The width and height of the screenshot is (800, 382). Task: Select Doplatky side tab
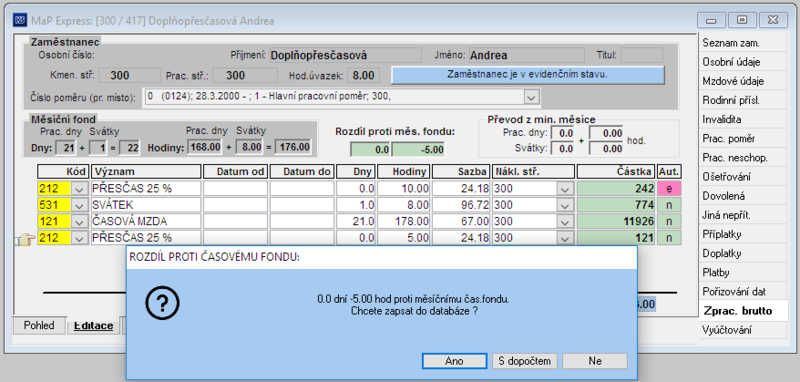pos(742,253)
